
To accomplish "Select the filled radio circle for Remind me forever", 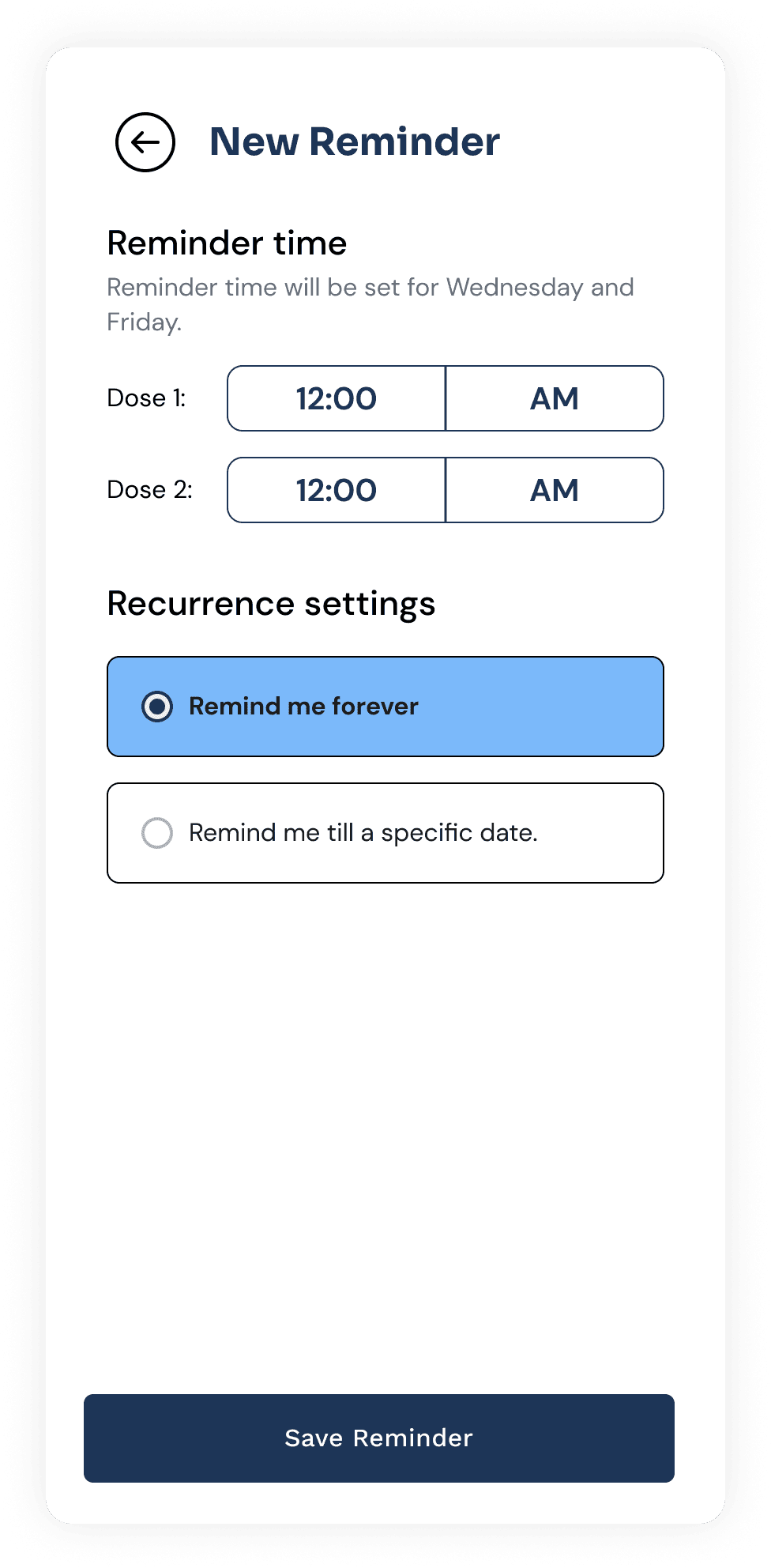I will coord(157,707).
